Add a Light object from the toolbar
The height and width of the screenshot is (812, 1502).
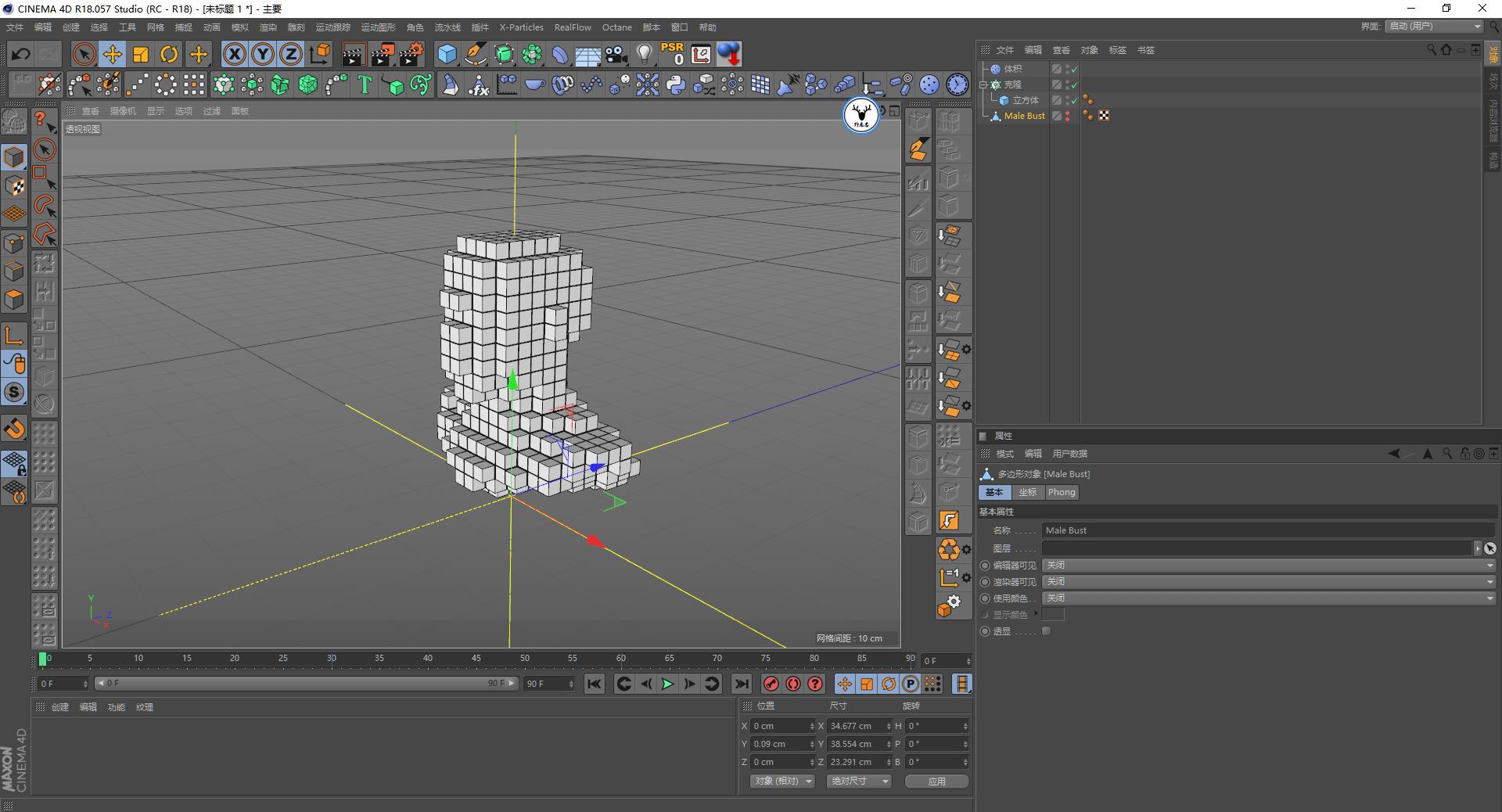coord(644,54)
